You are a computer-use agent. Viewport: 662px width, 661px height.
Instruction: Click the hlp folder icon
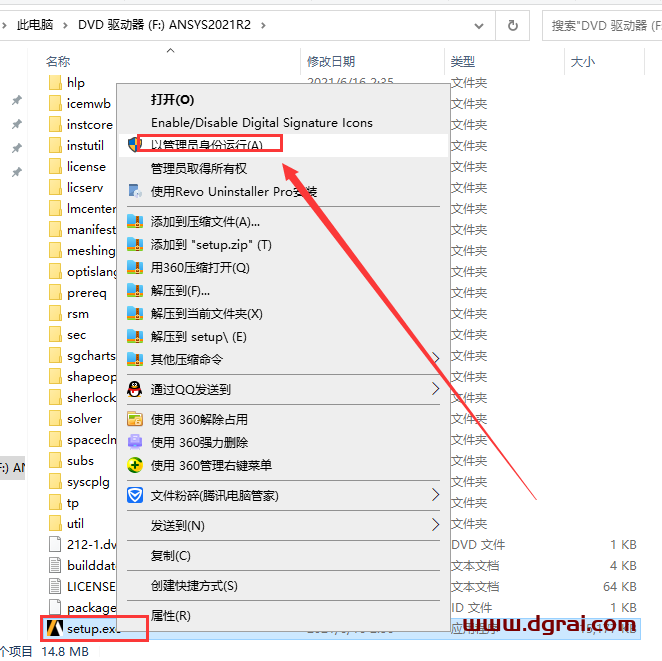click(x=55, y=82)
